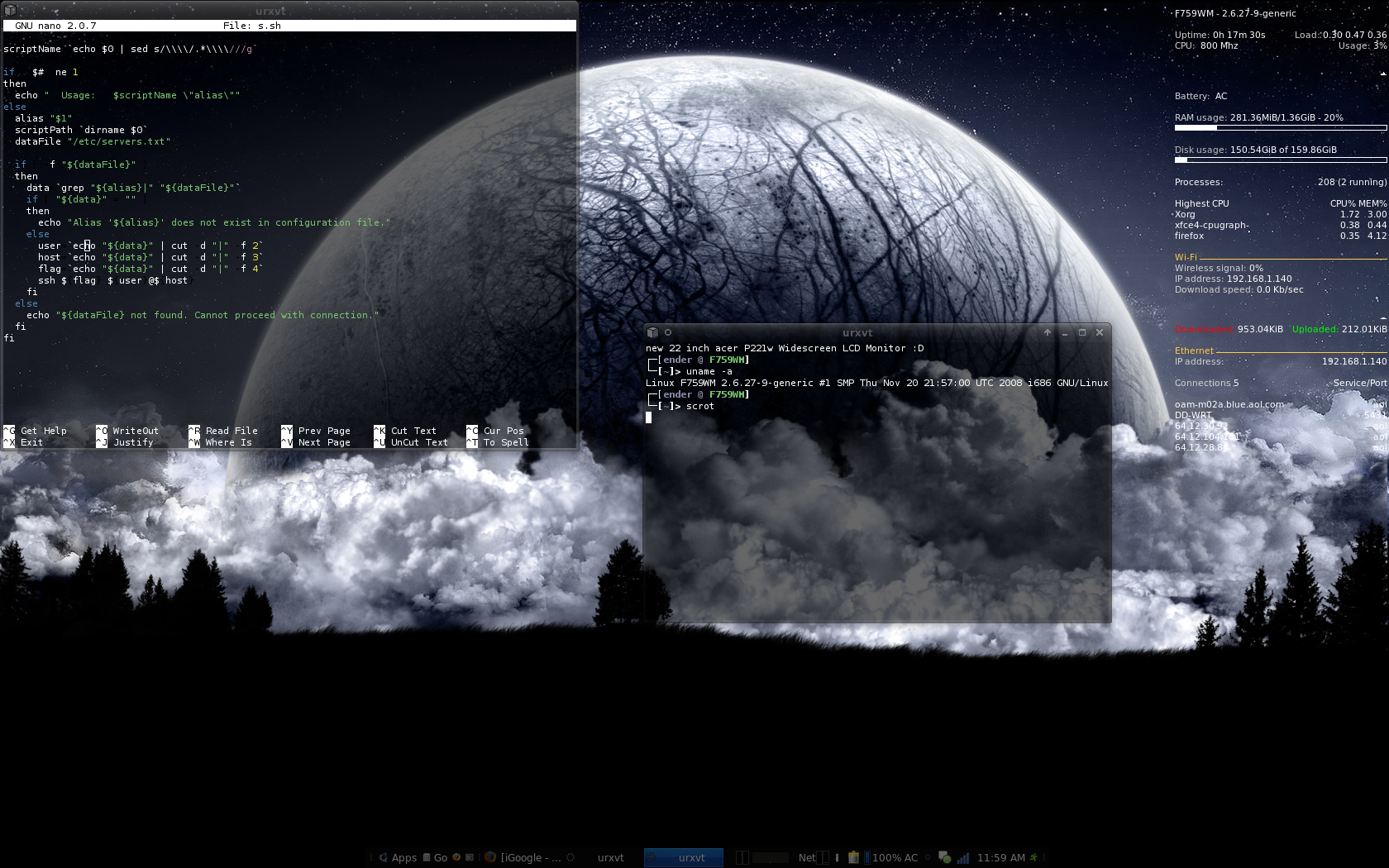
Task: Shade the right urxvt window with up arrow
Action: point(1048,332)
